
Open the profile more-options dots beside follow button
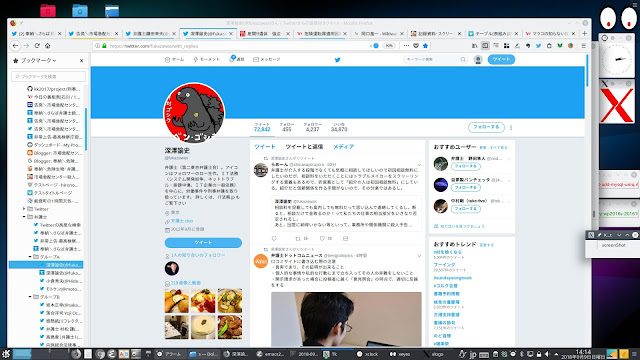[x=511, y=127]
